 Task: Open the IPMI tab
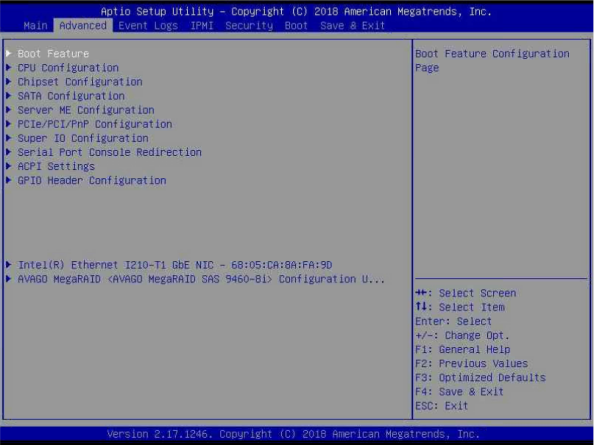(x=202, y=26)
